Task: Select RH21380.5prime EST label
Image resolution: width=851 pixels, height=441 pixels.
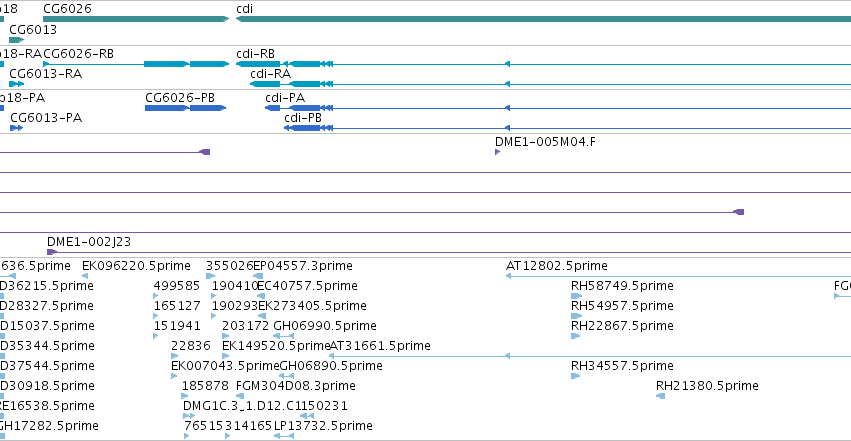Action: pyautogui.click(x=707, y=386)
